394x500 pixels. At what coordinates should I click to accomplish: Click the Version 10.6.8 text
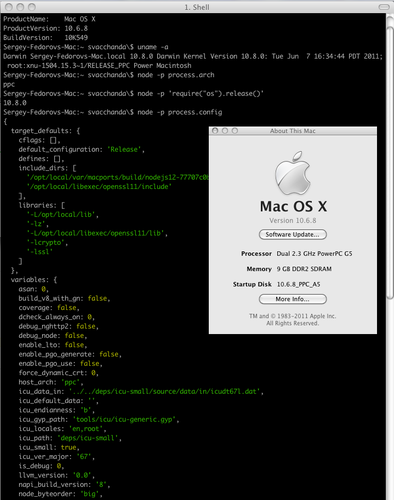[x=293, y=220]
